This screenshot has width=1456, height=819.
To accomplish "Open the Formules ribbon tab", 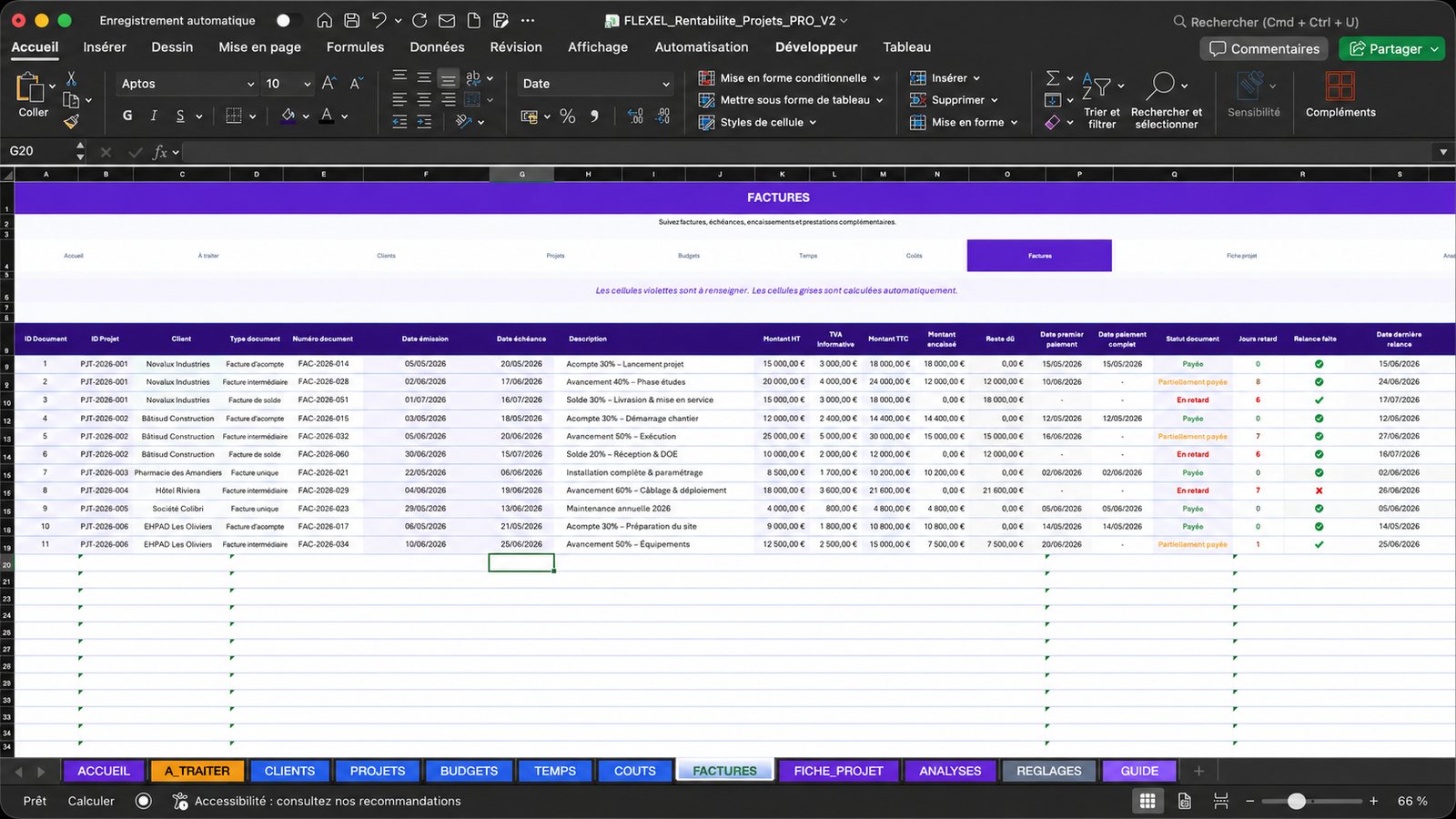I will 355,47.
